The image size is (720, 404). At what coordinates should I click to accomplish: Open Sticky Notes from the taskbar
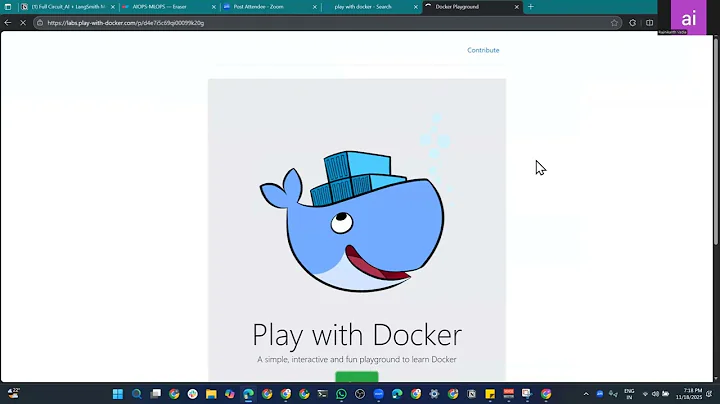click(x=490, y=394)
